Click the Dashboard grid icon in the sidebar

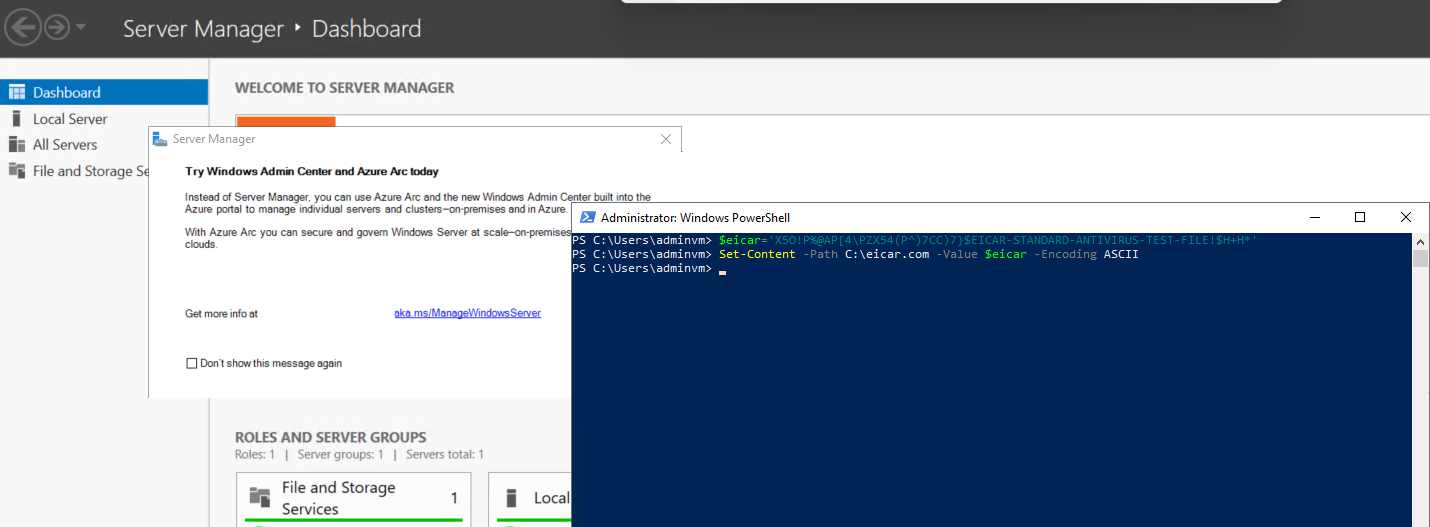16,92
